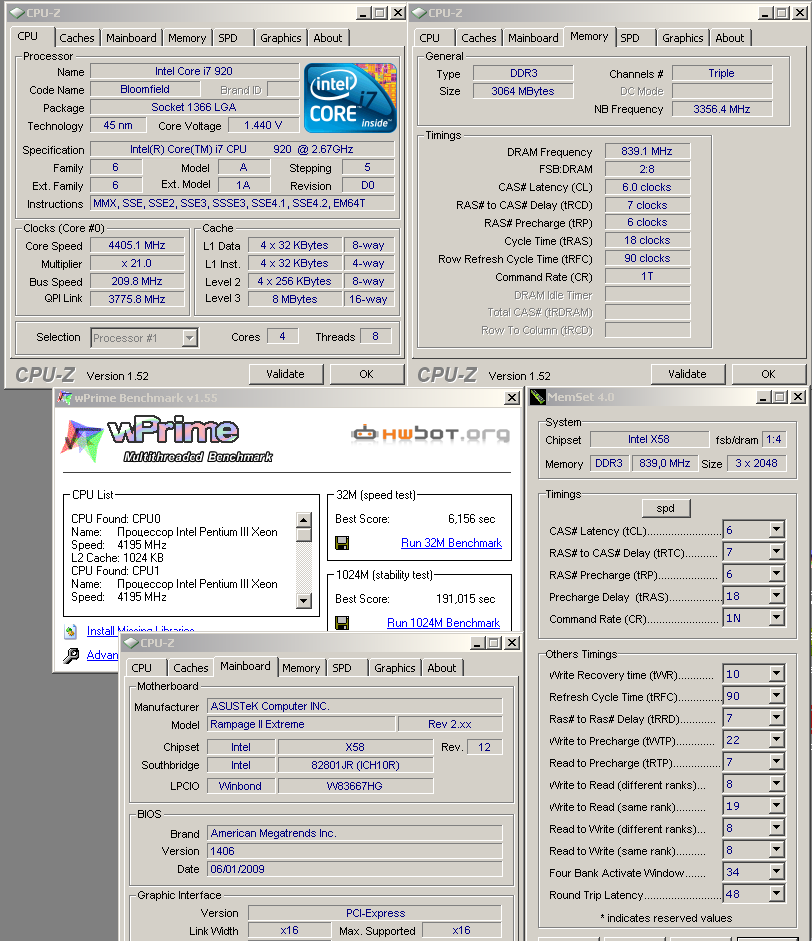The width and height of the screenshot is (812, 941).
Task: Click the down arrow of the CPU List scrollbar
Action: [x=304, y=600]
